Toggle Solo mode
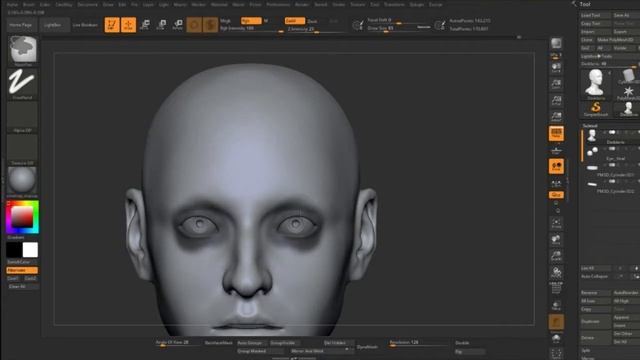Screen dimensions: 640x360 (x=556, y=338)
